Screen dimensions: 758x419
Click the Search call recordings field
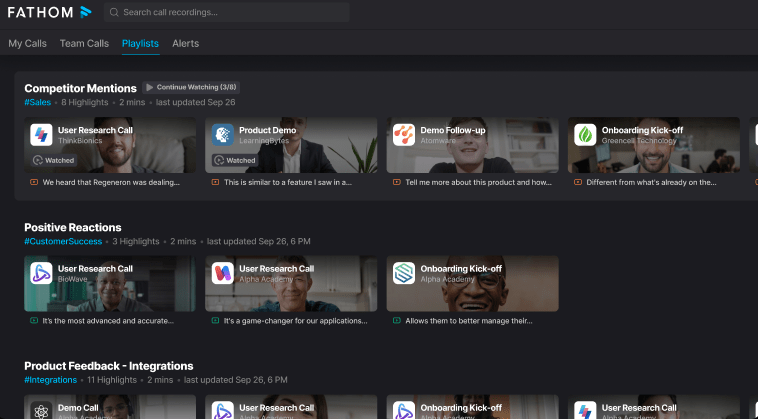pyautogui.click(x=227, y=12)
